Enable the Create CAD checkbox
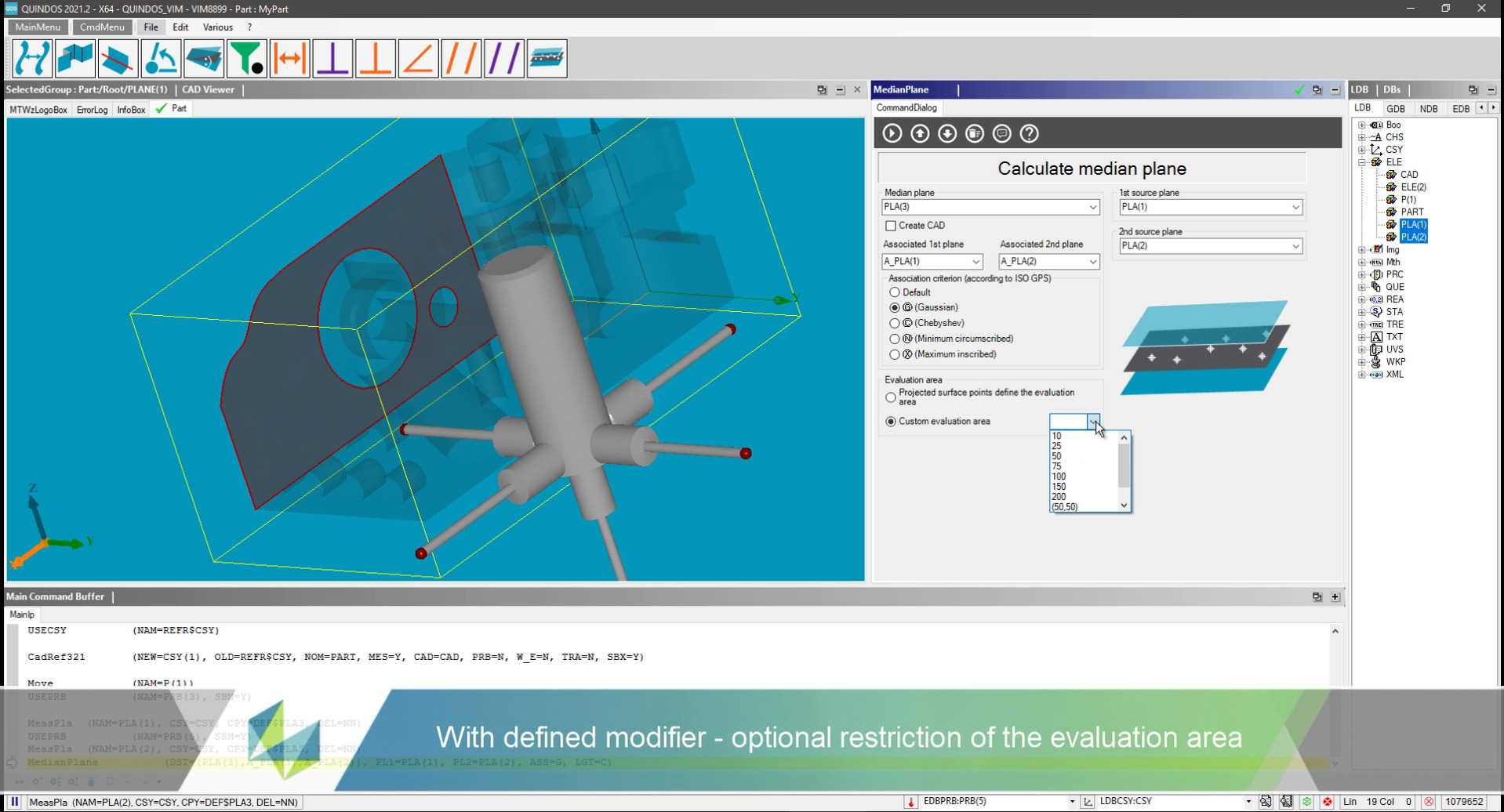The width and height of the screenshot is (1504, 812). pos(891,226)
